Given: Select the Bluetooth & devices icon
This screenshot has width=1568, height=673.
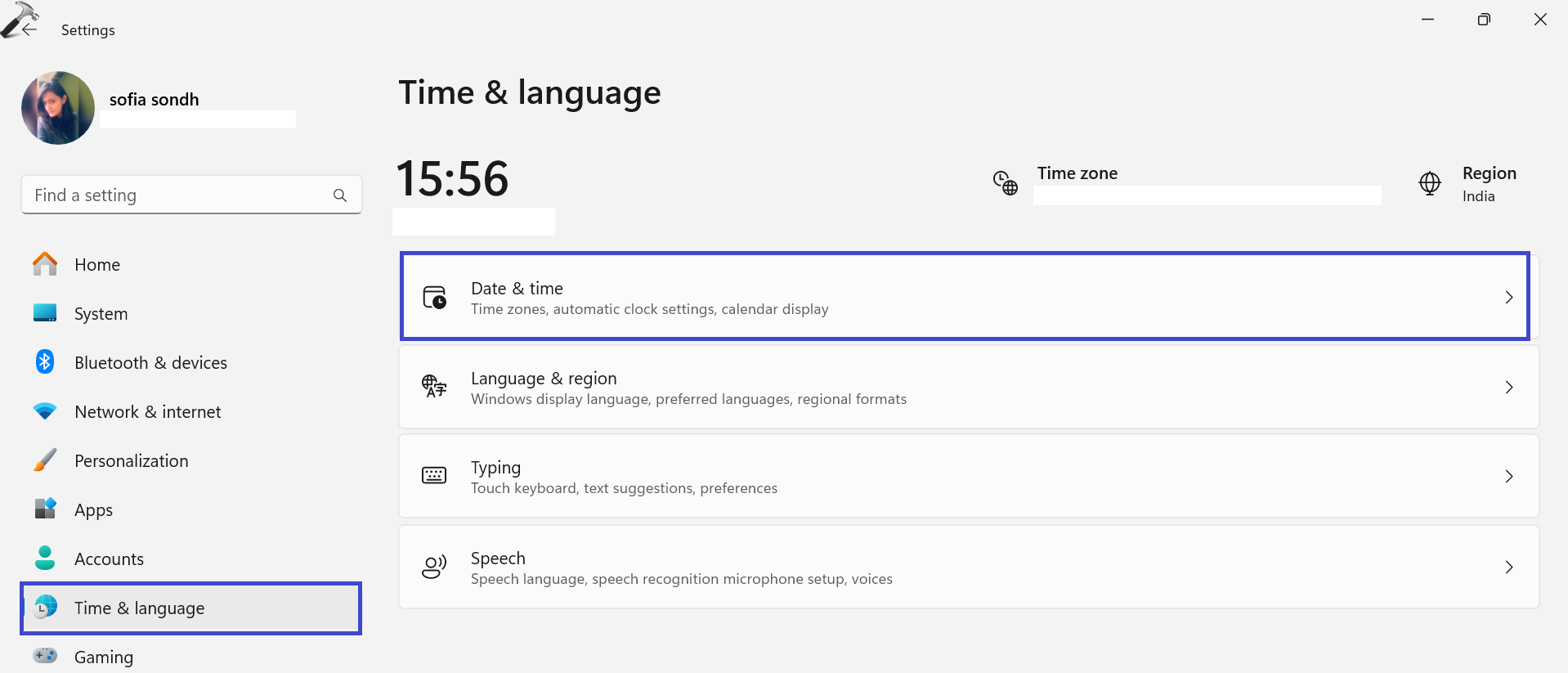Looking at the screenshot, I should tap(45, 362).
